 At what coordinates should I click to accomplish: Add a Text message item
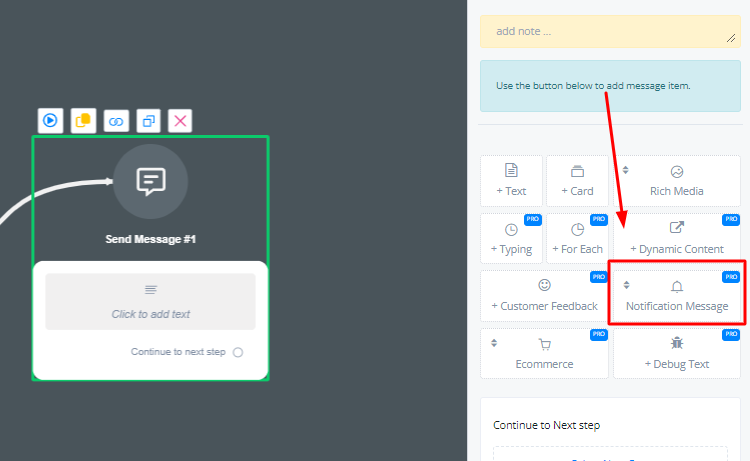coord(511,181)
